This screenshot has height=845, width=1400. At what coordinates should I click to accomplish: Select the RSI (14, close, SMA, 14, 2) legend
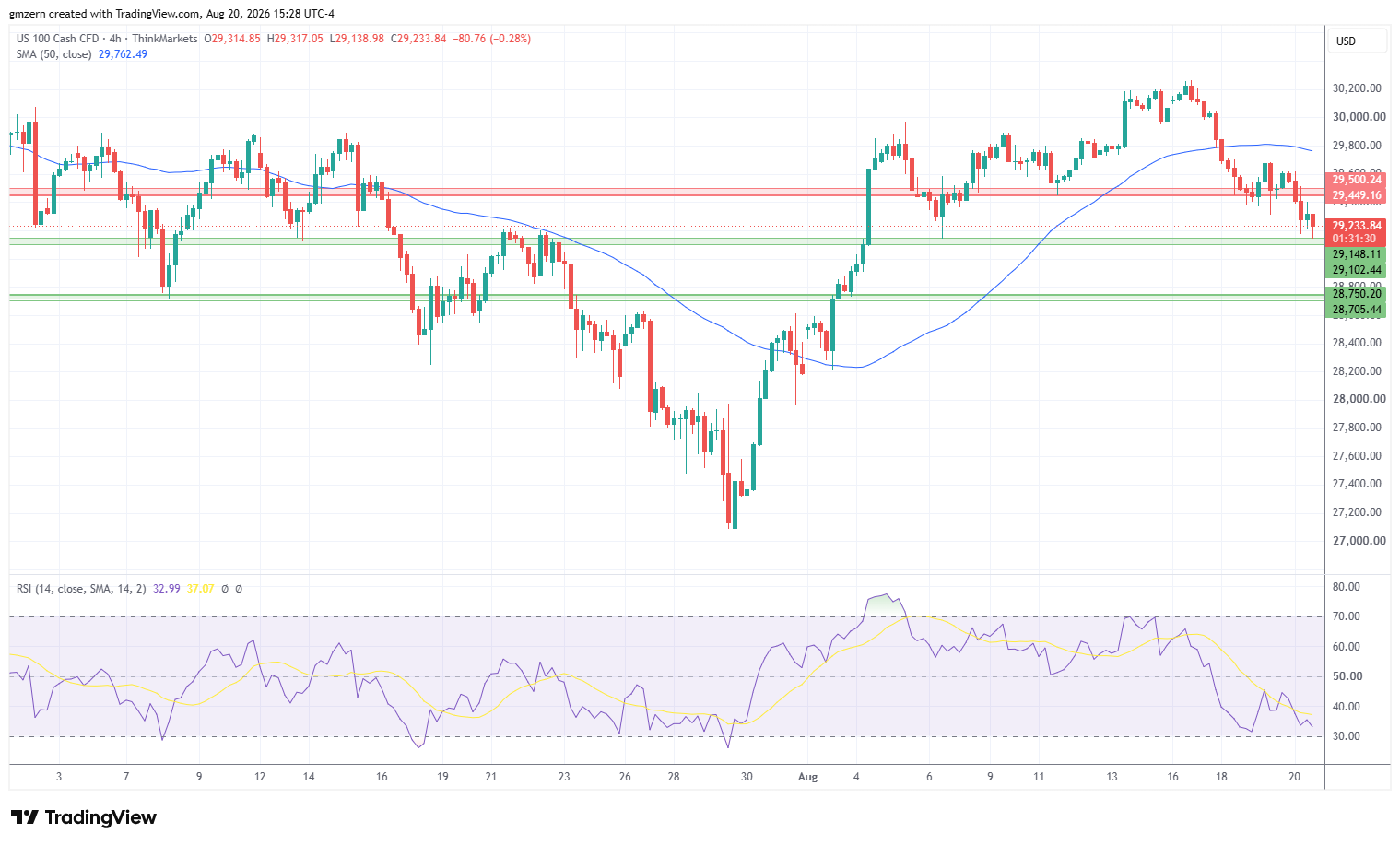pos(81,589)
